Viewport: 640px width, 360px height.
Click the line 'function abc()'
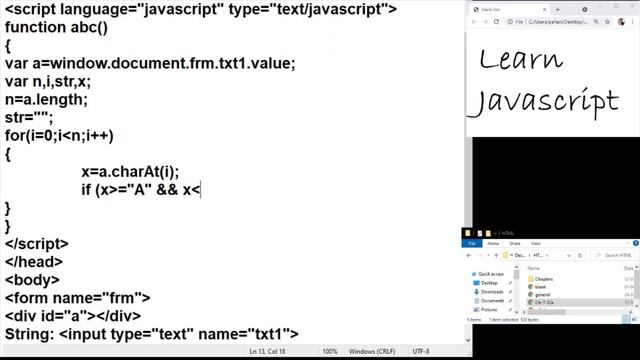point(56,27)
